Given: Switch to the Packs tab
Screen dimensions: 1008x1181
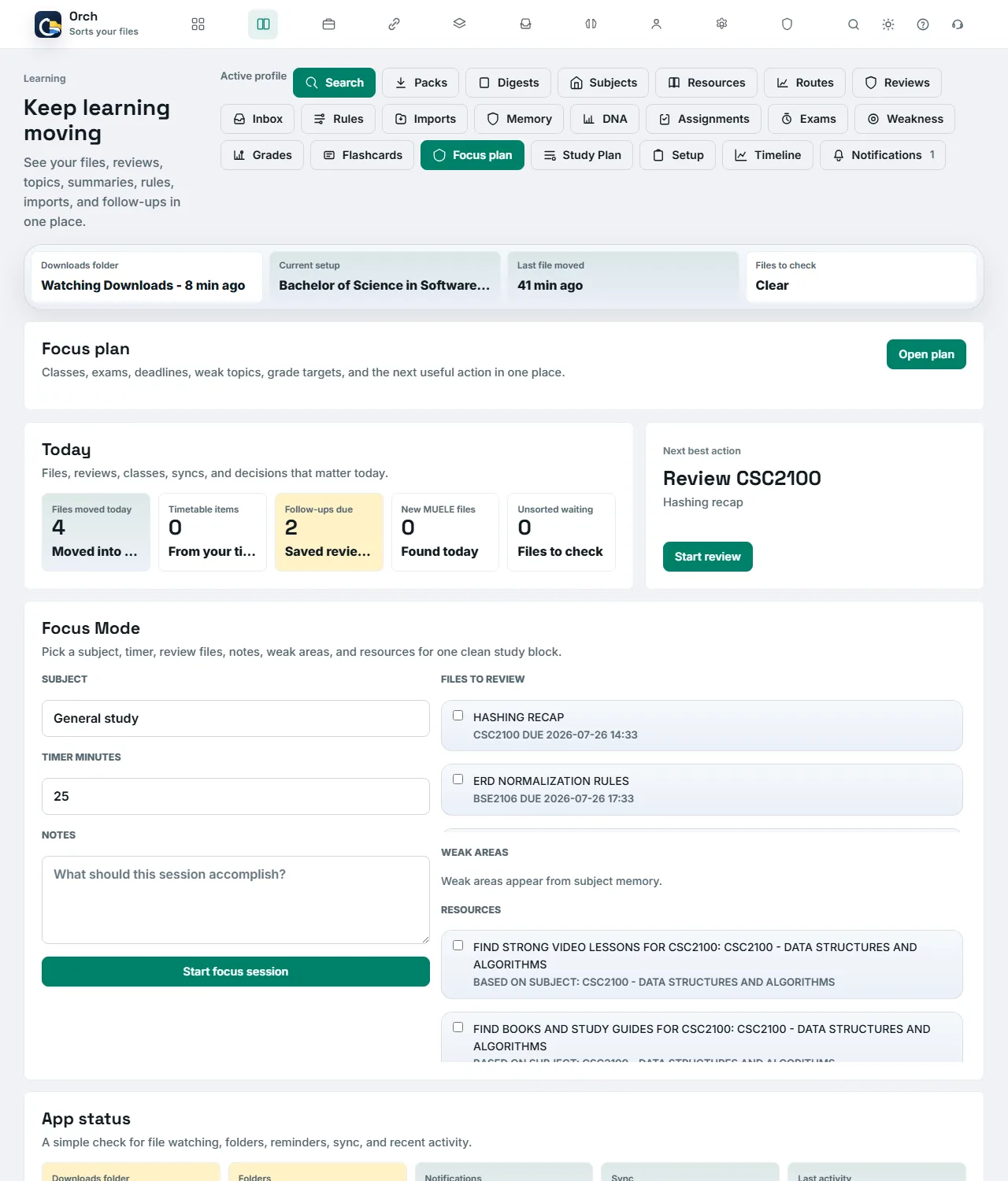Looking at the screenshot, I should pos(421,83).
